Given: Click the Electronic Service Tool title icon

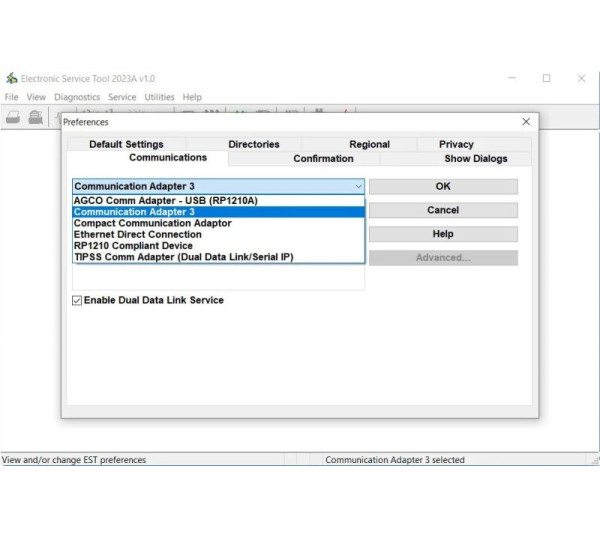Looking at the screenshot, I should coord(11,79).
